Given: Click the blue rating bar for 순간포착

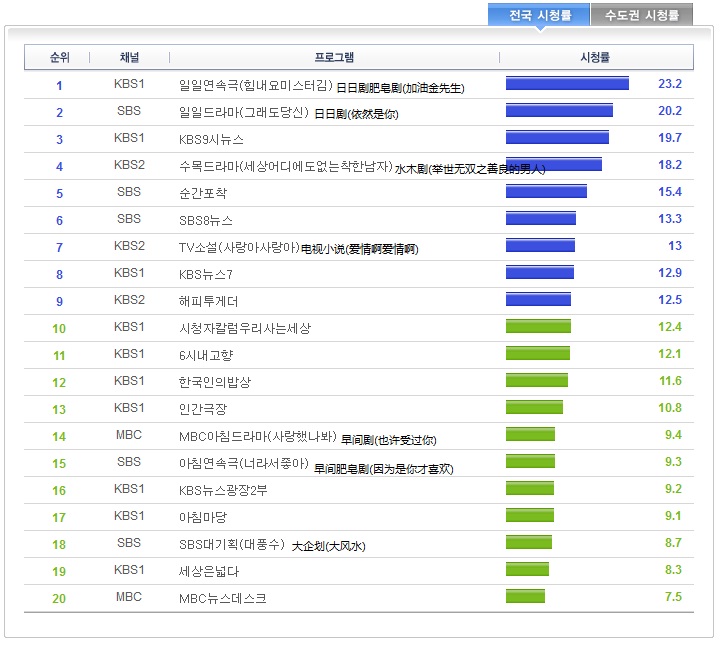Looking at the screenshot, I should 546,191.
